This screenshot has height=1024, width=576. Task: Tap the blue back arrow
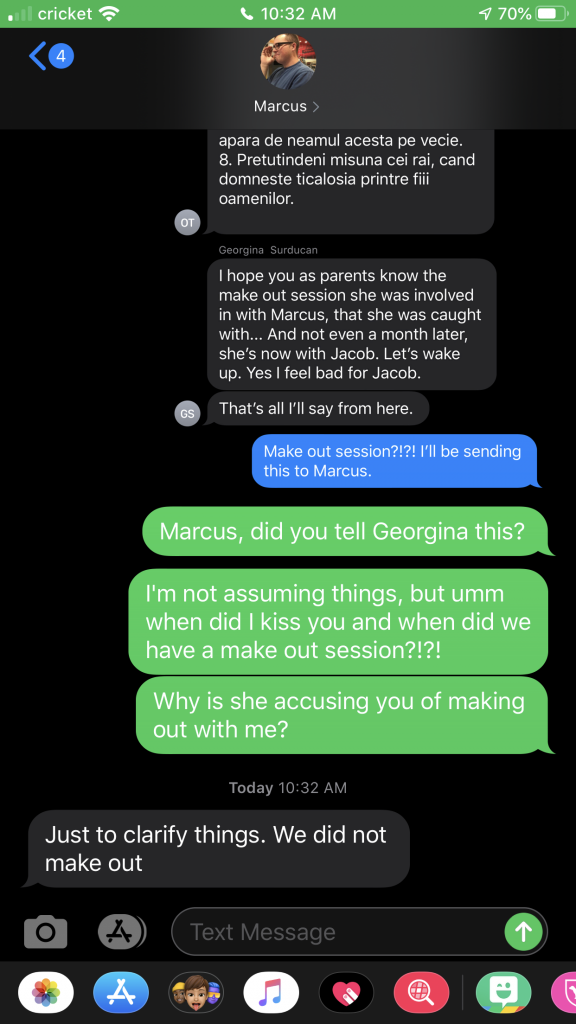point(37,56)
